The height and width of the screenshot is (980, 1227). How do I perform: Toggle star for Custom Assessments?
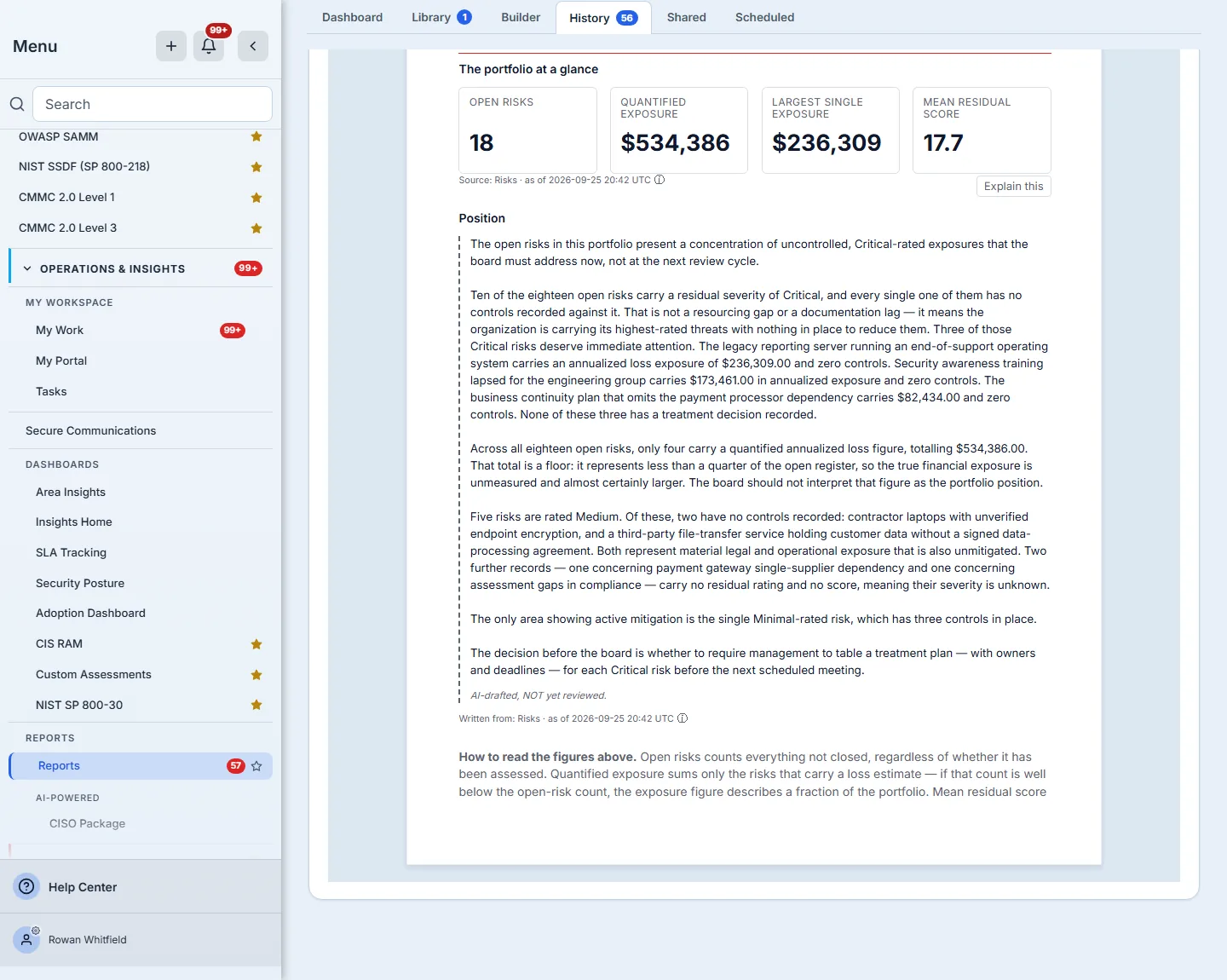pos(256,675)
